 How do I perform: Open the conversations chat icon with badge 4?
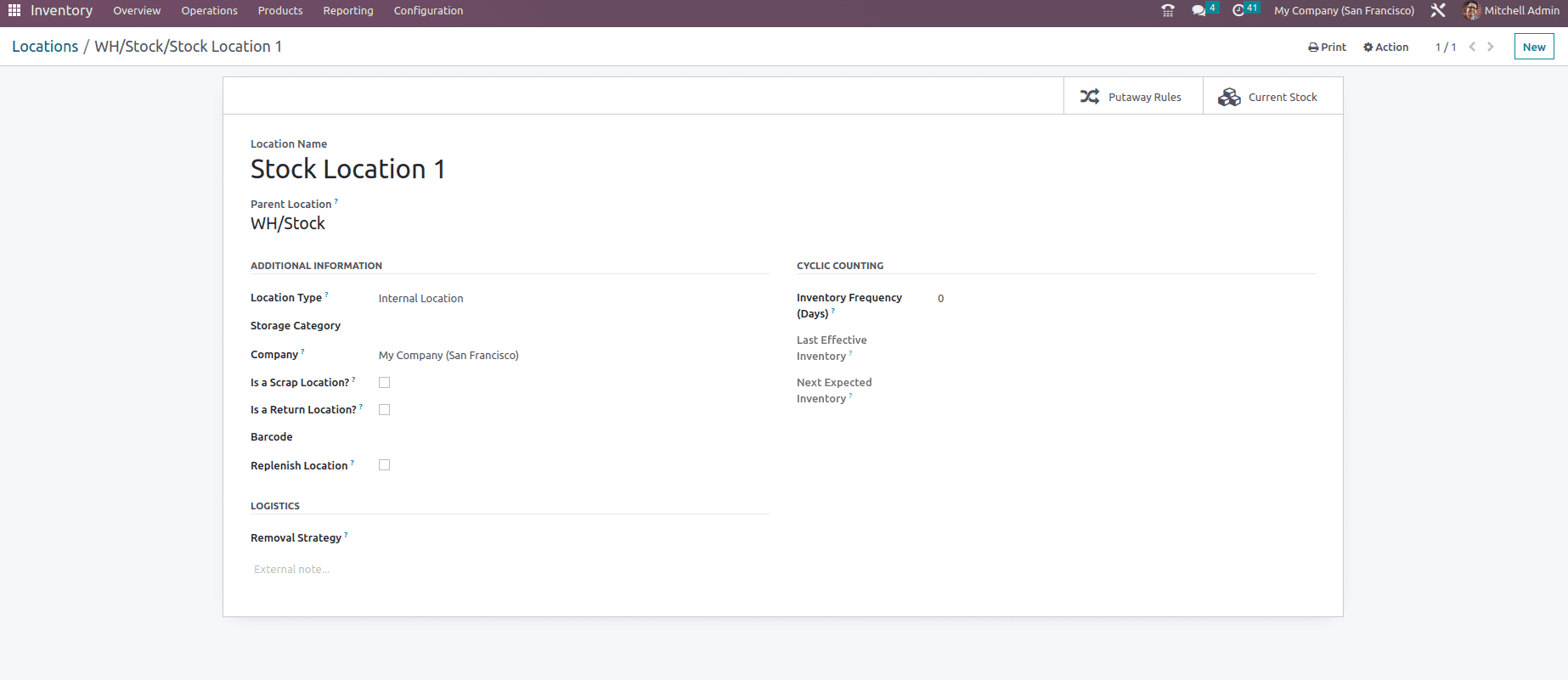(x=1199, y=10)
